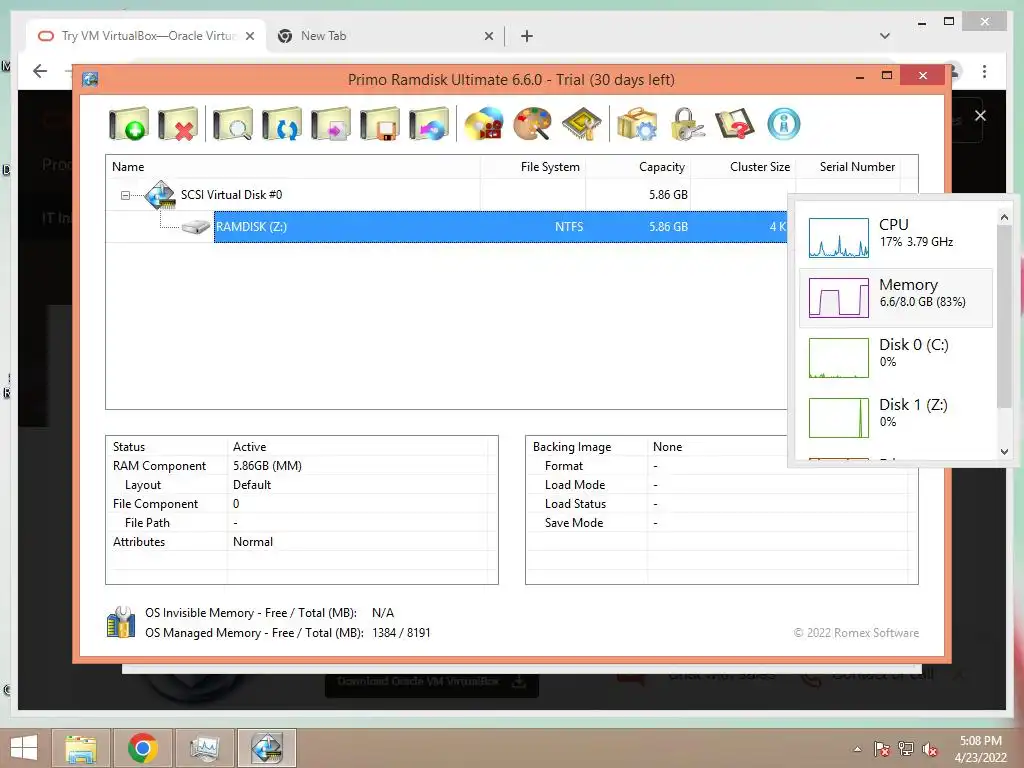Open the Action Center flag tray icon
The height and width of the screenshot is (768, 1024).
882,749
